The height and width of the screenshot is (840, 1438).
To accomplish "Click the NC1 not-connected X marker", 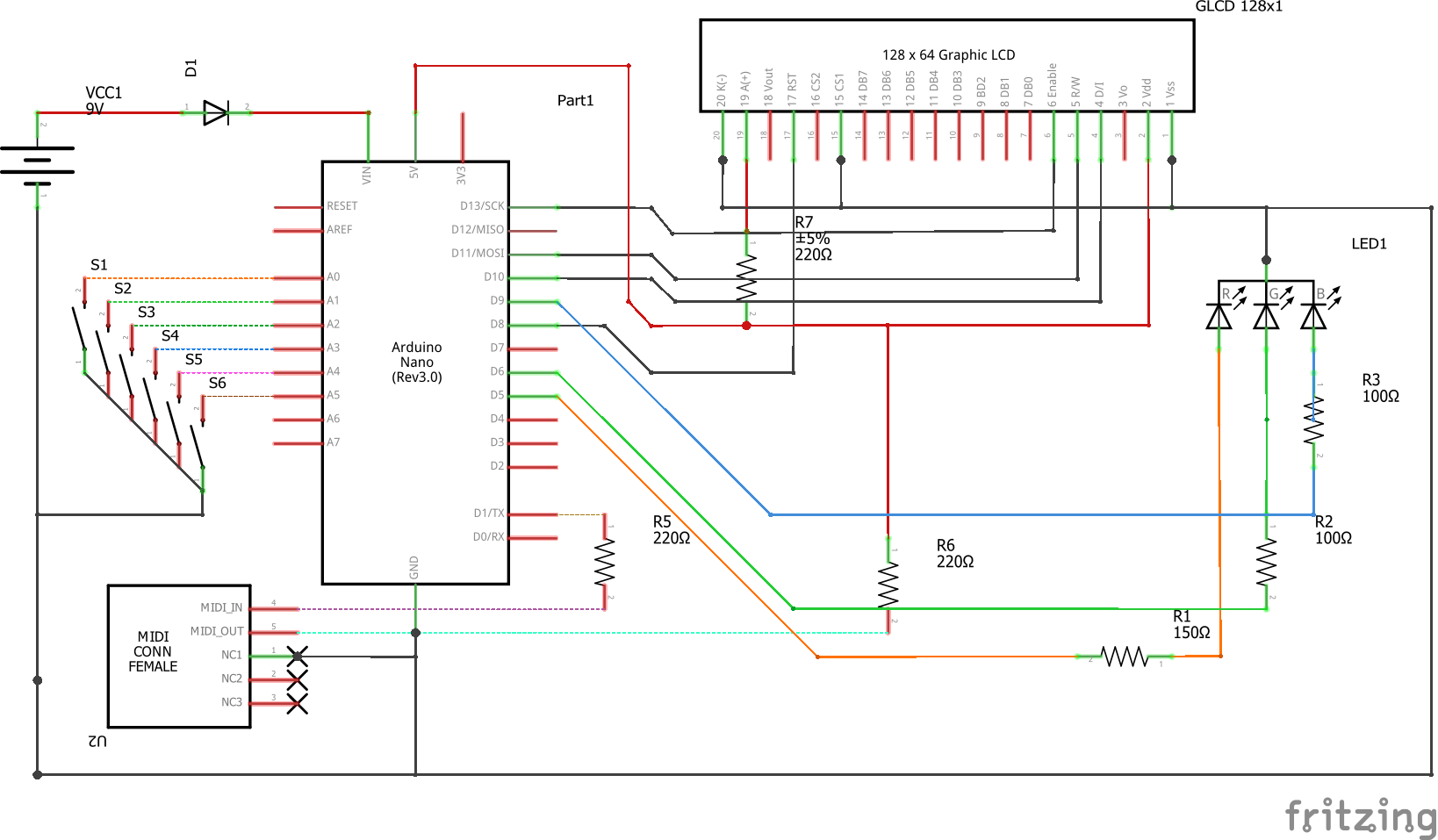I will (x=298, y=656).
